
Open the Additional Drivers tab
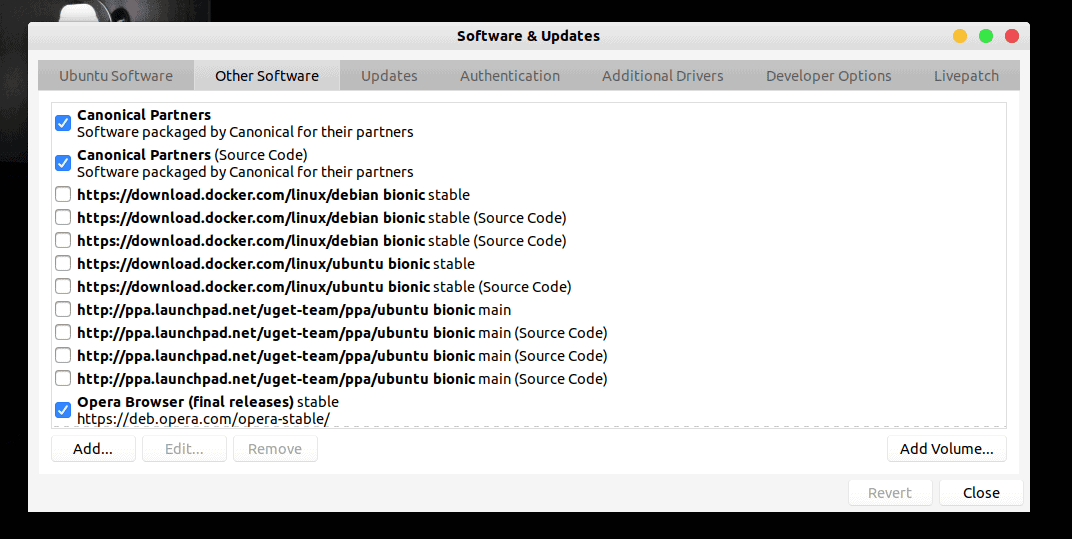tap(662, 76)
